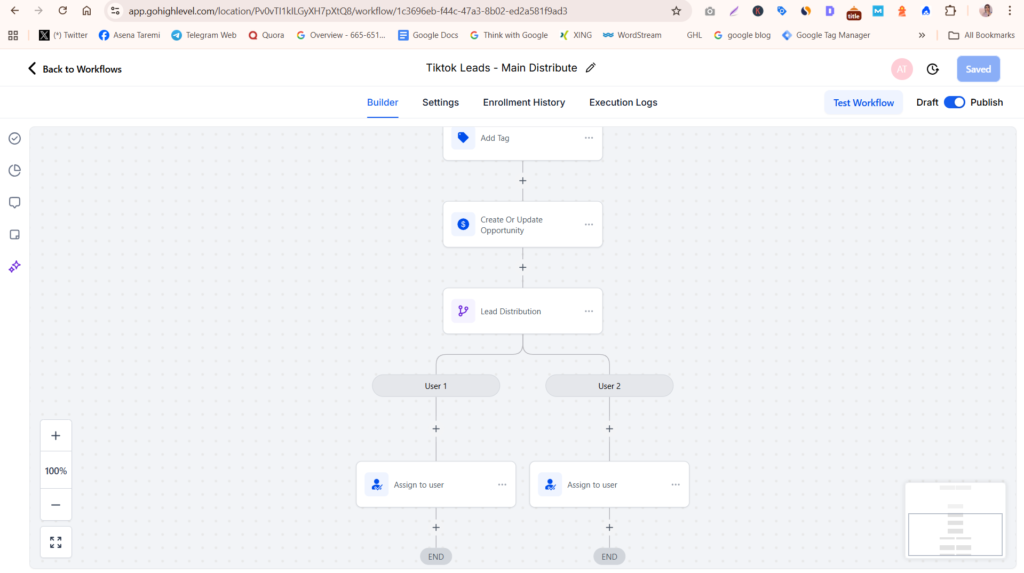Open the sticky note sidebar icon
Viewport: 1024px width, 573px height.
pyautogui.click(x=14, y=235)
